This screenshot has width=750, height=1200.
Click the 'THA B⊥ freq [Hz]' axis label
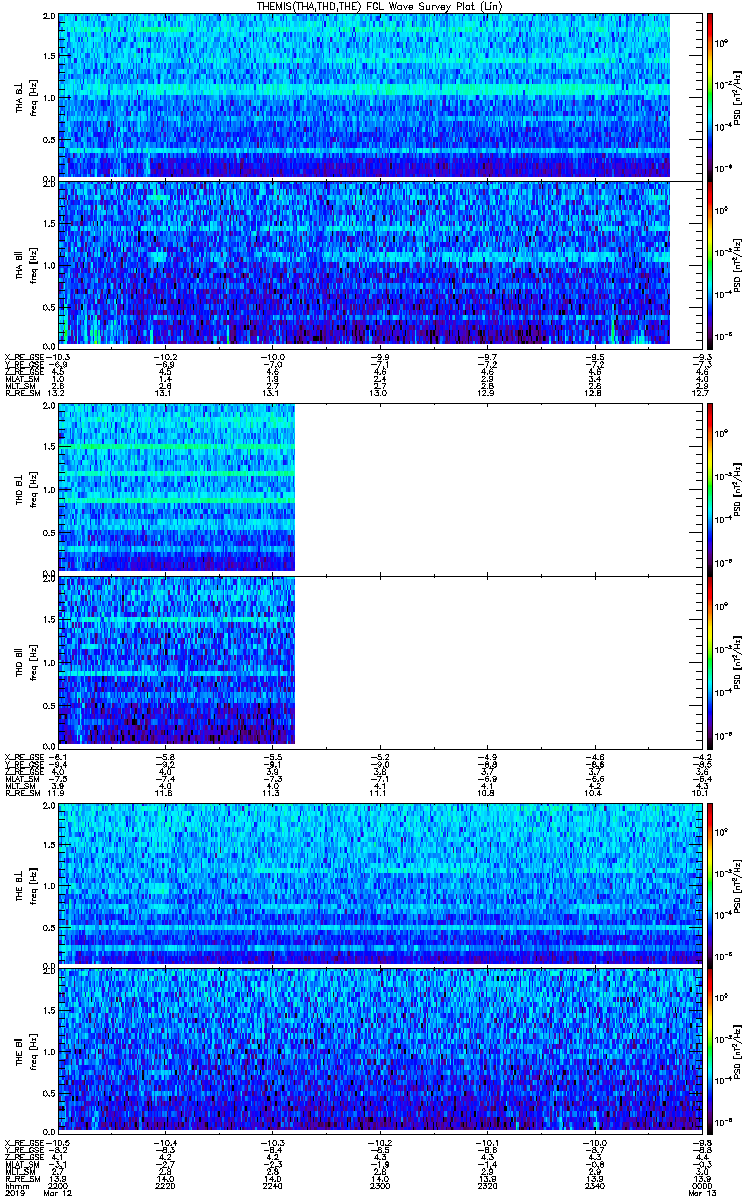point(26,96)
